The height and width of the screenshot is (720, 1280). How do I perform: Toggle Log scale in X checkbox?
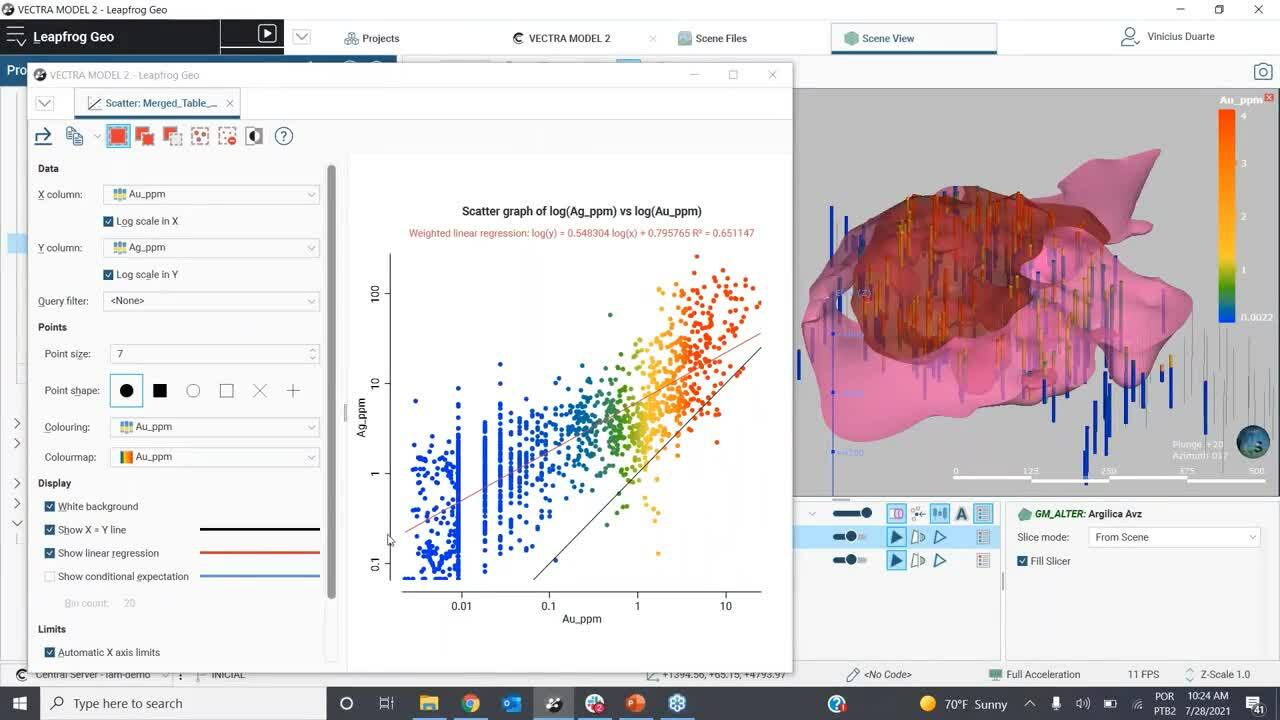[x=109, y=221]
